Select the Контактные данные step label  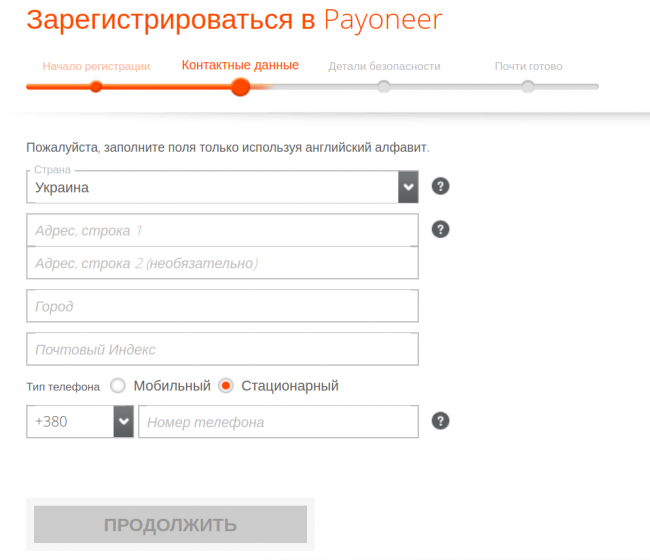point(240,65)
